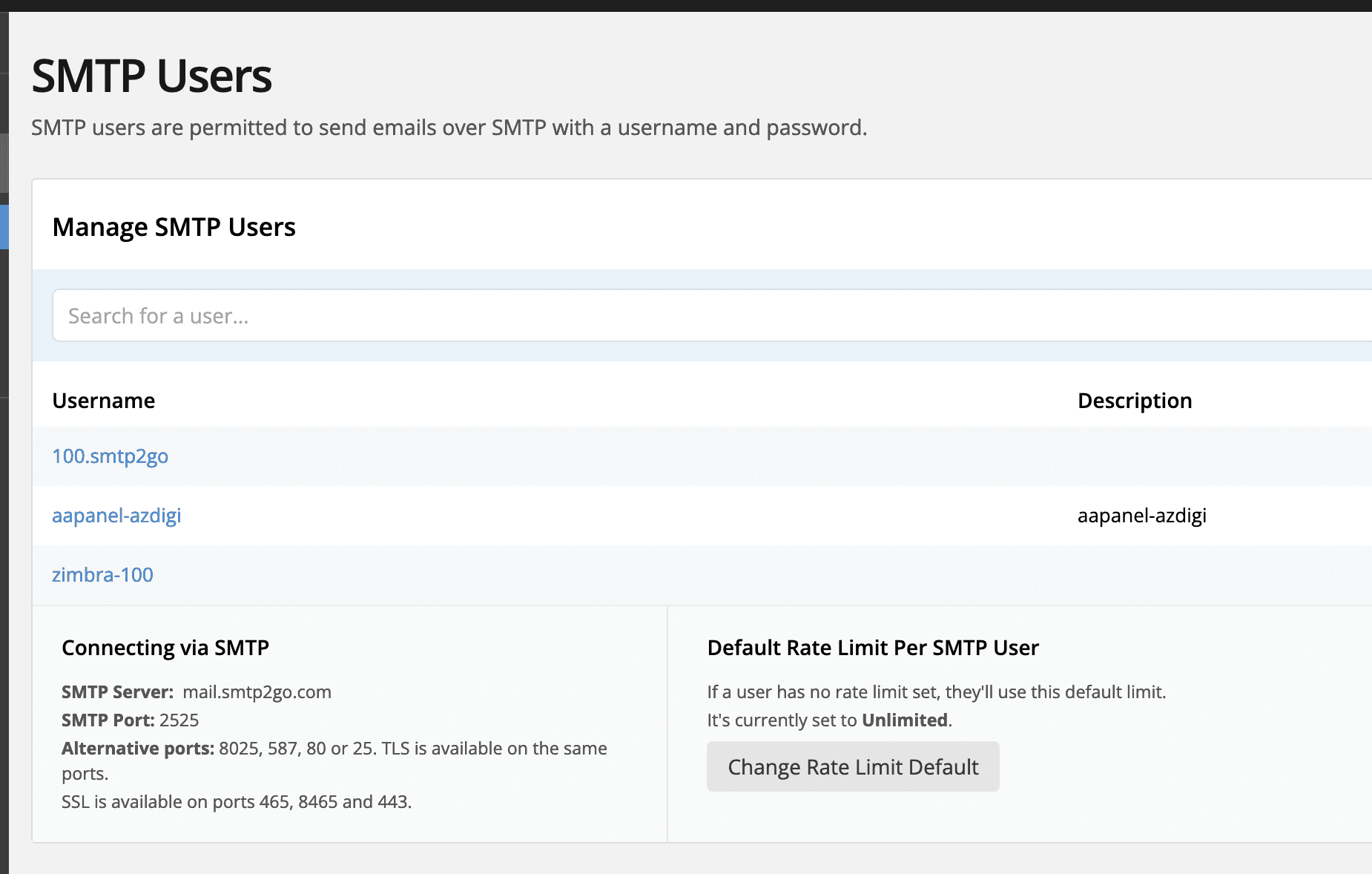The width and height of the screenshot is (1372, 874).
Task: Click the Default Rate Limit Per SMTP User heading
Action: pos(873,648)
